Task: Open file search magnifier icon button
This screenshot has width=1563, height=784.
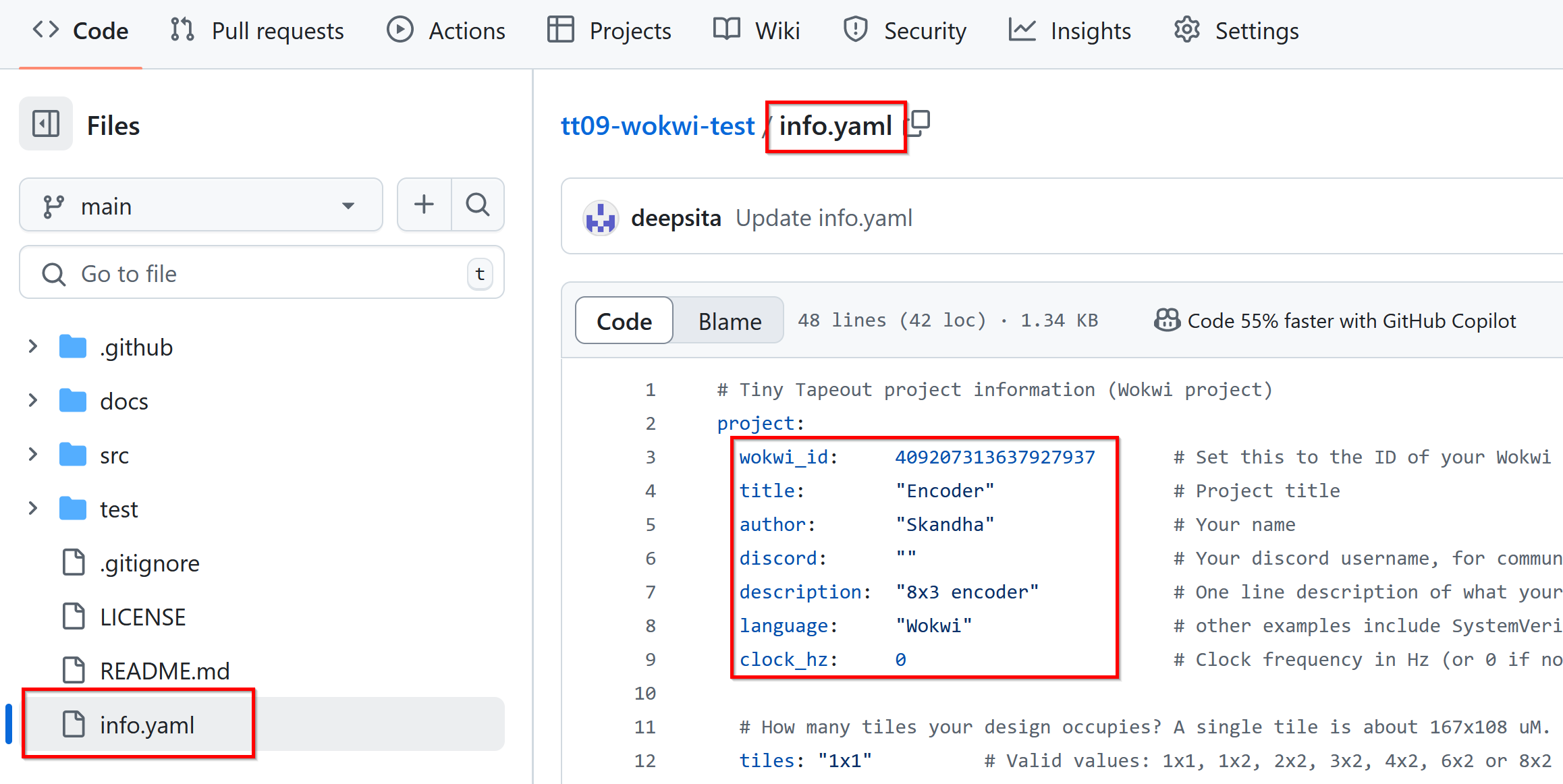Action: click(478, 204)
